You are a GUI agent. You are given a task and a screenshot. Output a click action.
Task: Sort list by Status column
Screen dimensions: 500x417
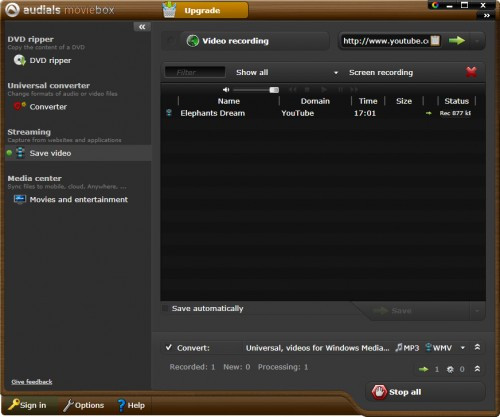[x=456, y=101]
